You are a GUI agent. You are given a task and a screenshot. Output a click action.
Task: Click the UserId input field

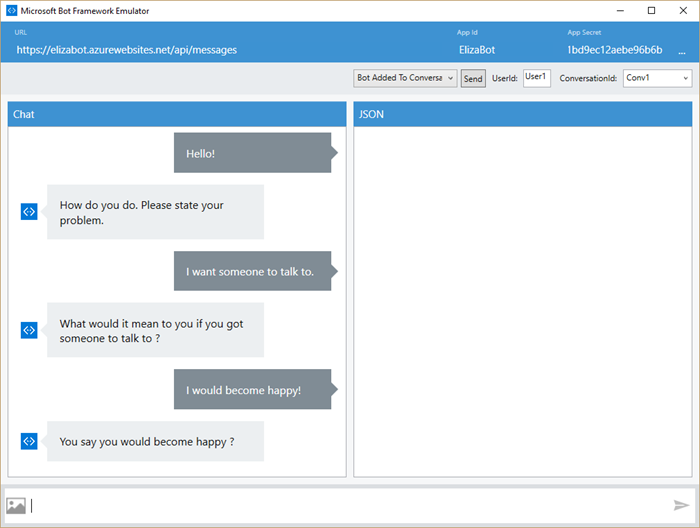tap(537, 78)
